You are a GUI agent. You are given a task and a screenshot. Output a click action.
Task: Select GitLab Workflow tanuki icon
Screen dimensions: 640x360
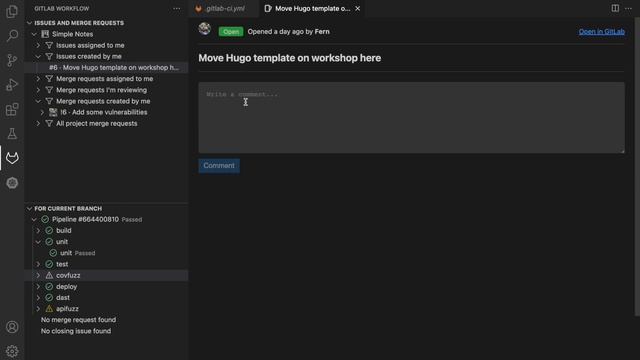(12, 158)
